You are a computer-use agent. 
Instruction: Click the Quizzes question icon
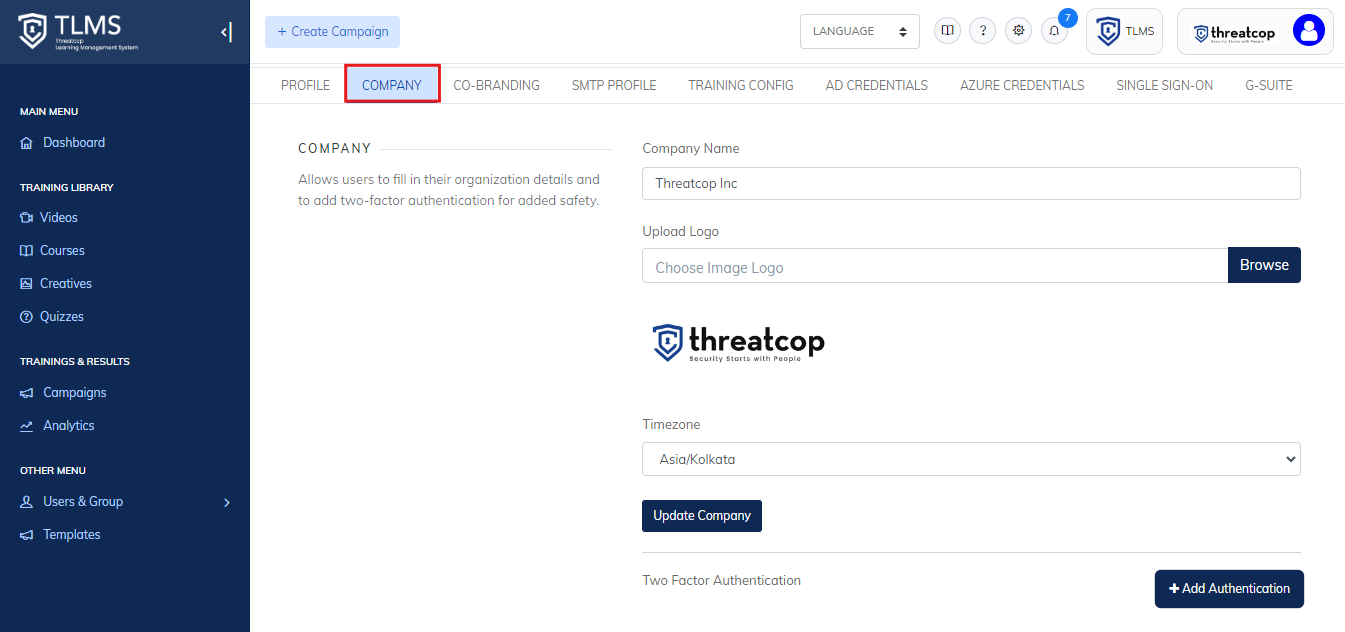pyautogui.click(x=26, y=317)
